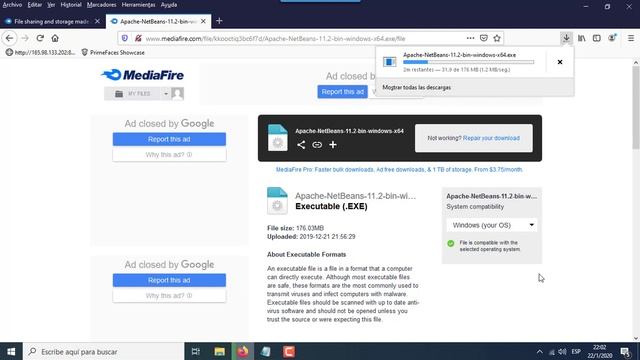Expand the MY FILES dropdown

pos(166,94)
